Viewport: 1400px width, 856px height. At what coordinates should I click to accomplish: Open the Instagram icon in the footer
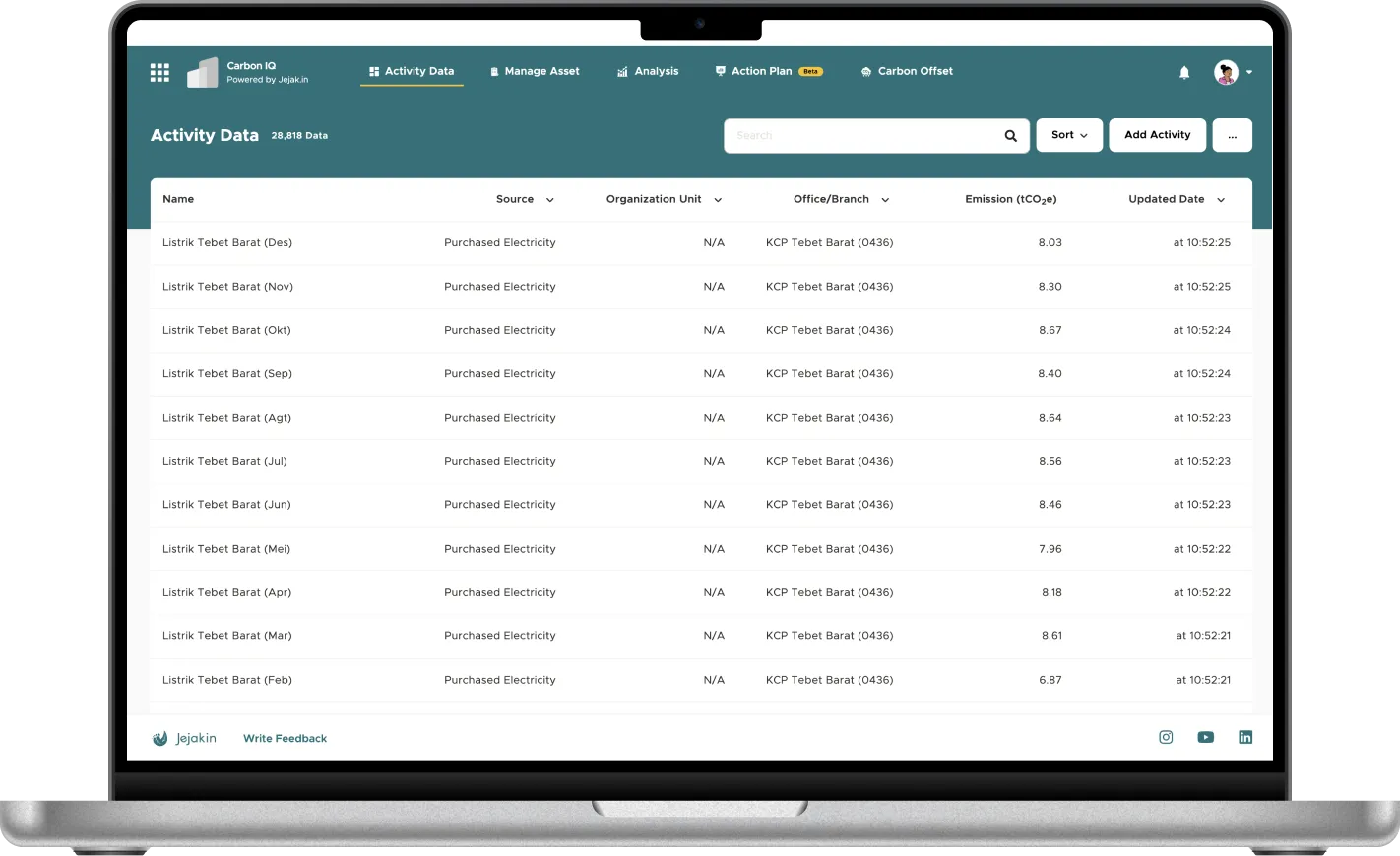tap(1166, 737)
